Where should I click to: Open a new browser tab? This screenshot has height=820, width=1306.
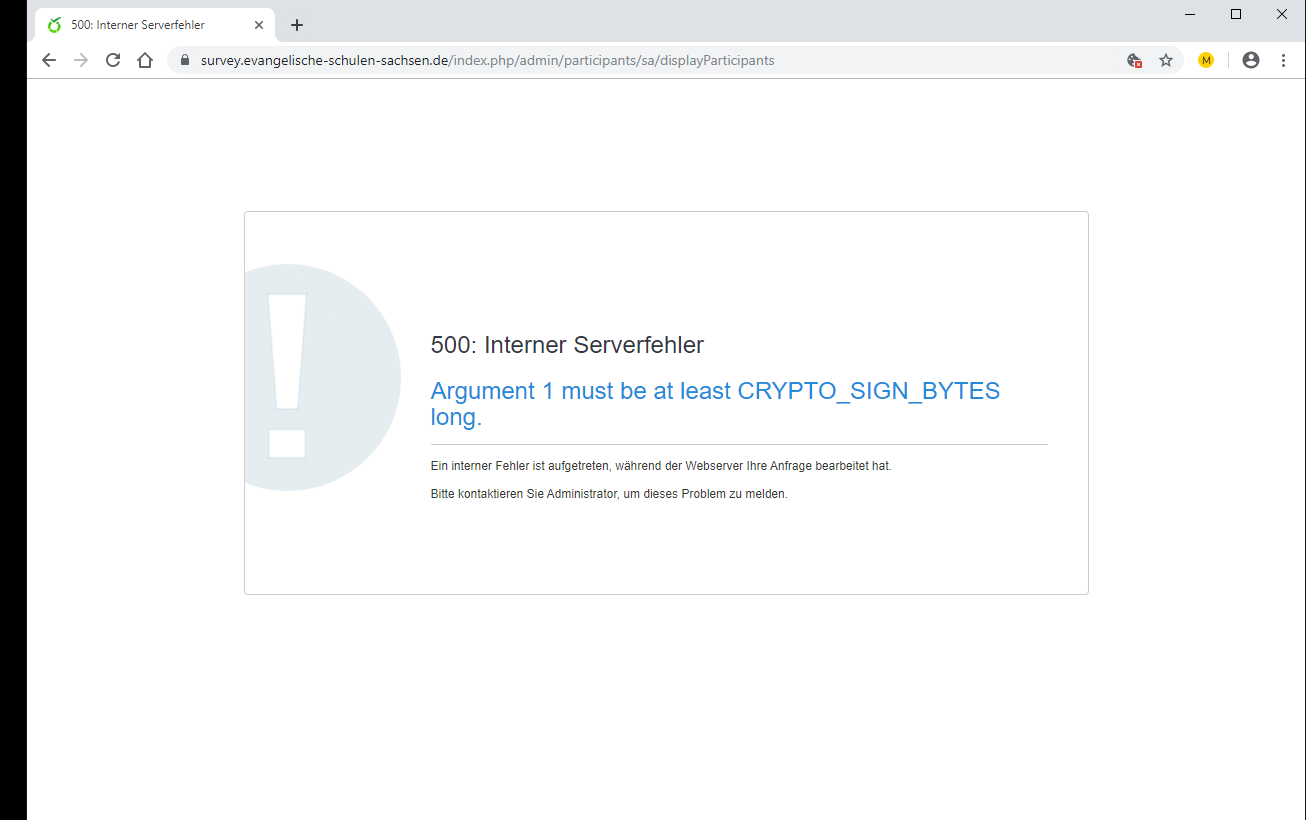(297, 25)
